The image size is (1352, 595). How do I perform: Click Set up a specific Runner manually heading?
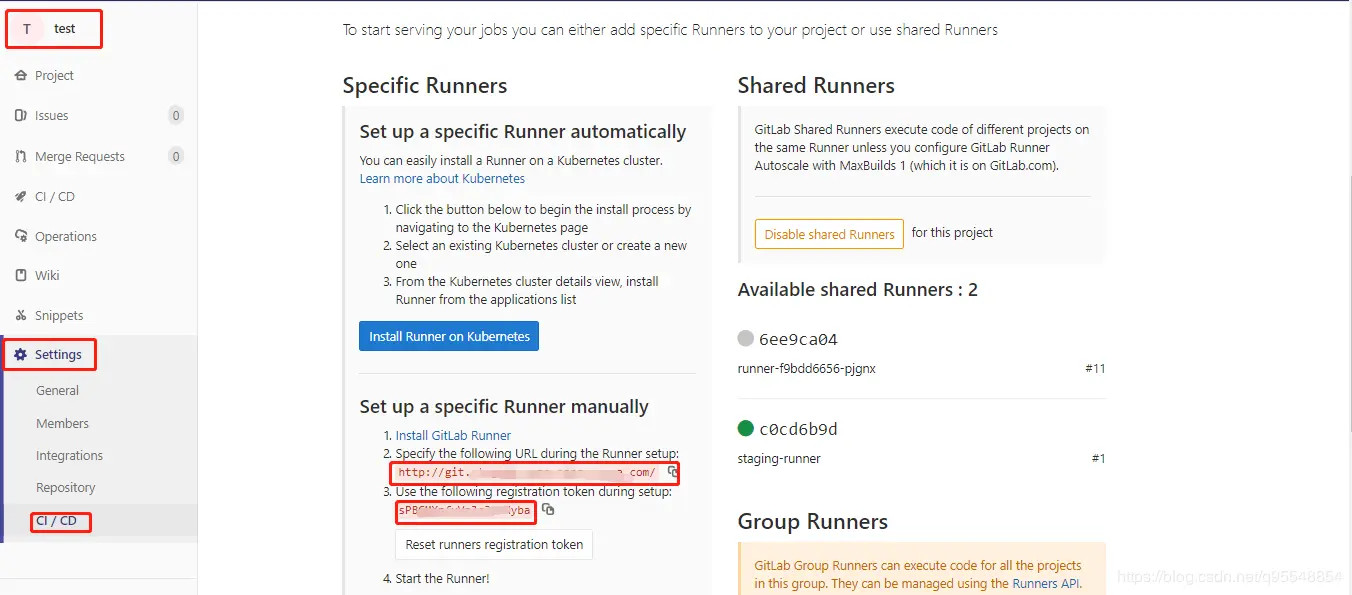[x=504, y=407]
